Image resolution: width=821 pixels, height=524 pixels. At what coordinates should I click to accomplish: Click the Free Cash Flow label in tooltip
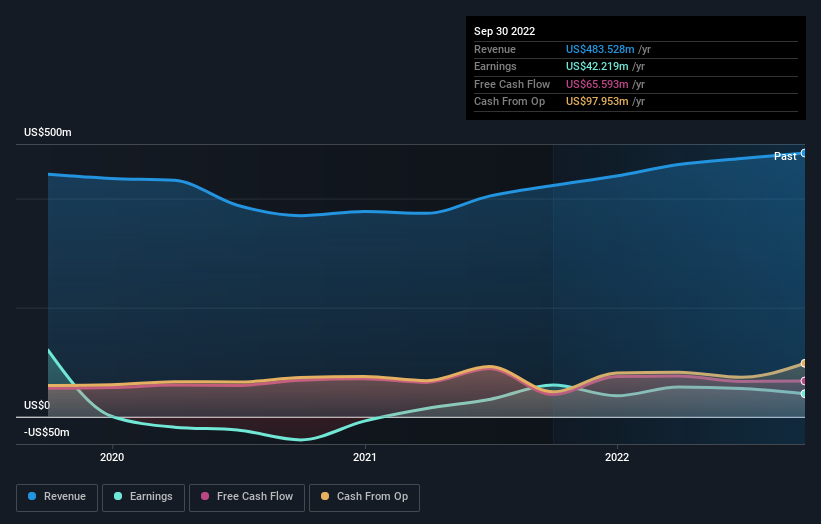coord(512,84)
